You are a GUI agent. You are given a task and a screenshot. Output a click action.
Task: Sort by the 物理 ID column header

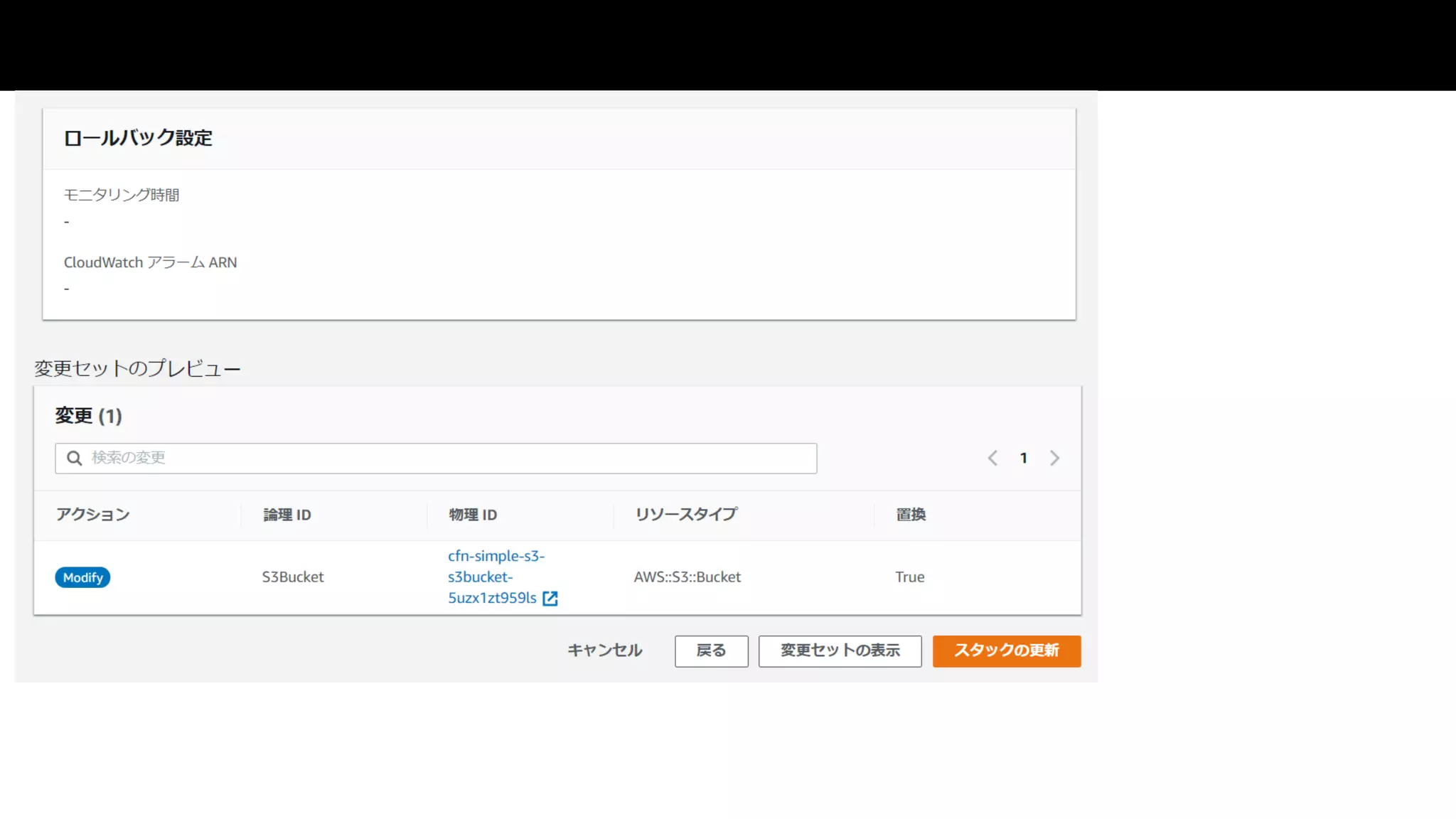473,515
